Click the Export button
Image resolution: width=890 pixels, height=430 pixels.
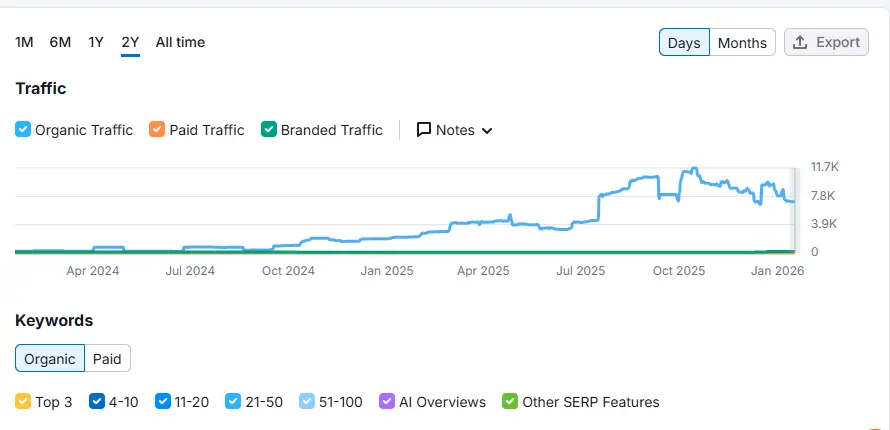[x=826, y=43]
